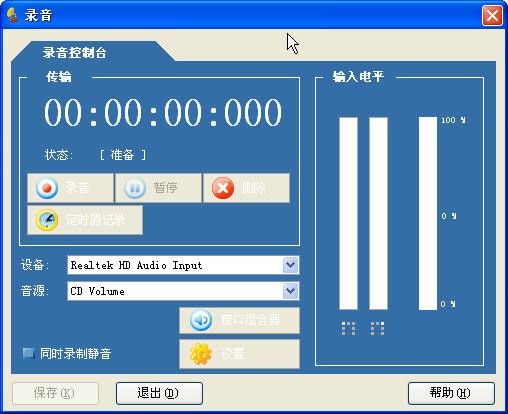The height and width of the screenshot is (414, 508).
Task: Expand the 设备 device dropdown arrow
Action: pyautogui.click(x=290, y=265)
